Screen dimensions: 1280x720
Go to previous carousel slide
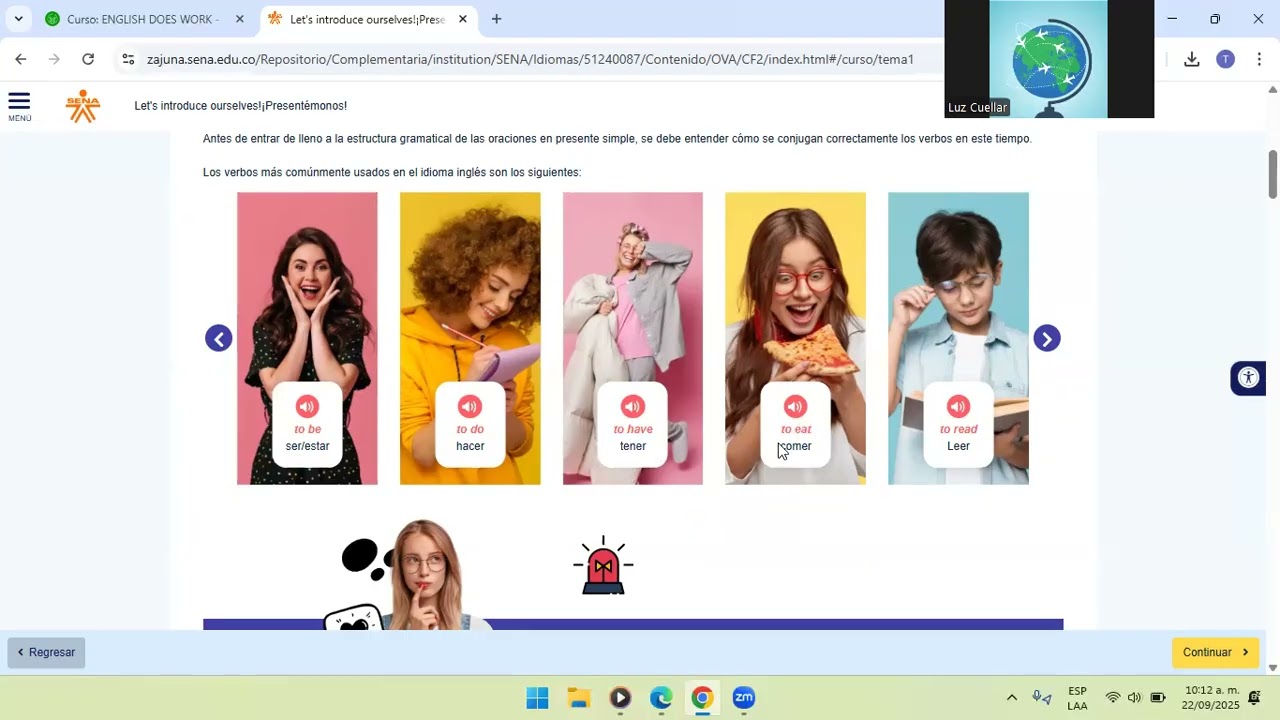click(219, 338)
